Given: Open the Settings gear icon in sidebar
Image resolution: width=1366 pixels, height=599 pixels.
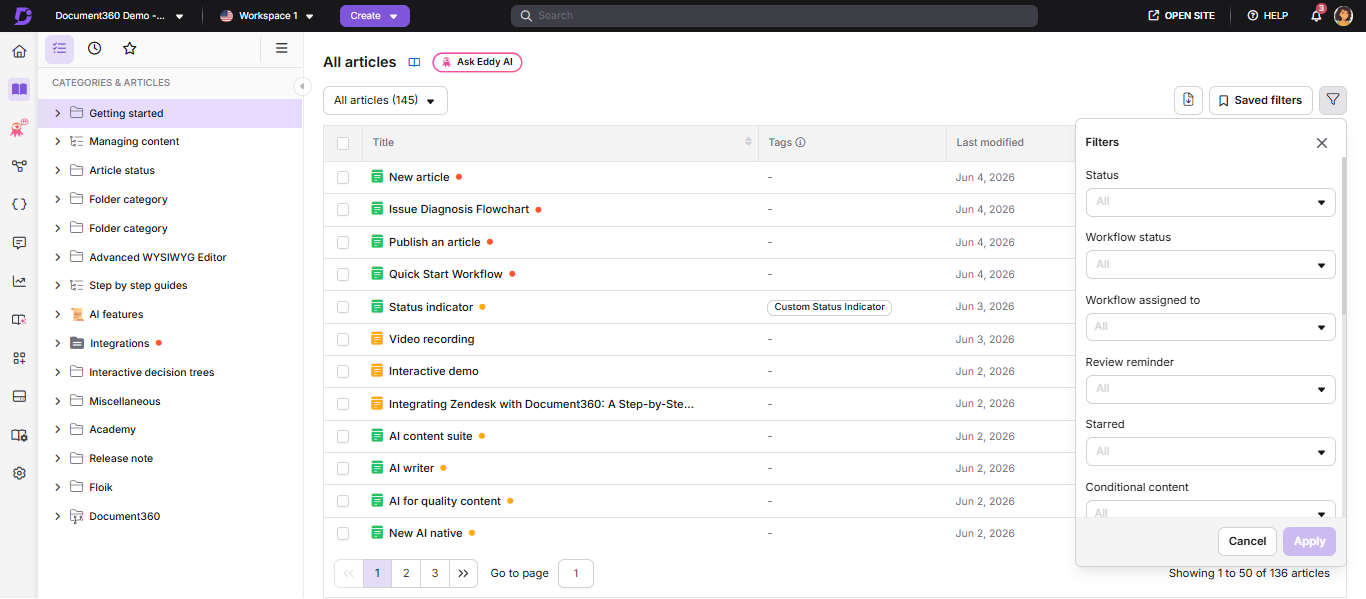Looking at the screenshot, I should [19, 473].
